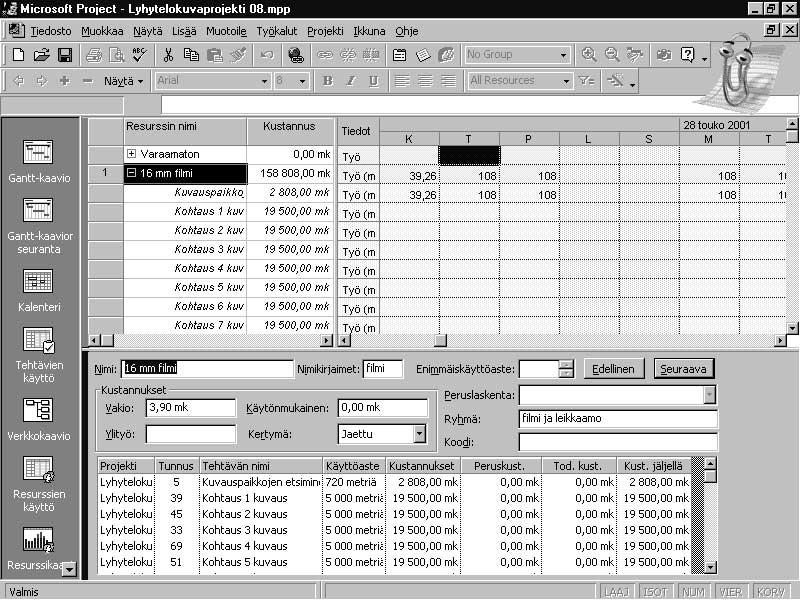Cut selection with scissors icon
800x600 pixels.
(x=168, y=55)
